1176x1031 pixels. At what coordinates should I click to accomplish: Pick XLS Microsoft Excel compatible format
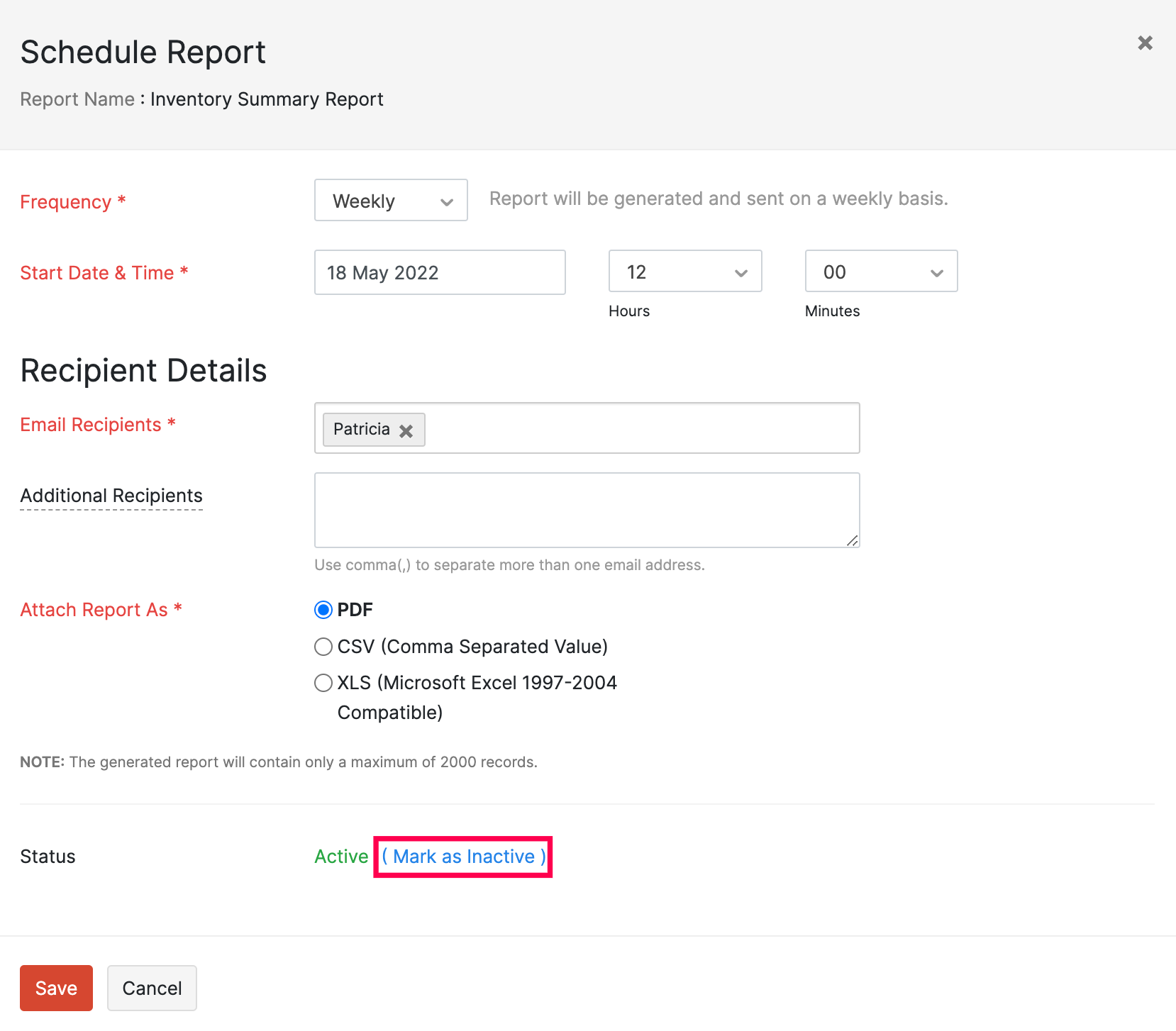(323, 683)
